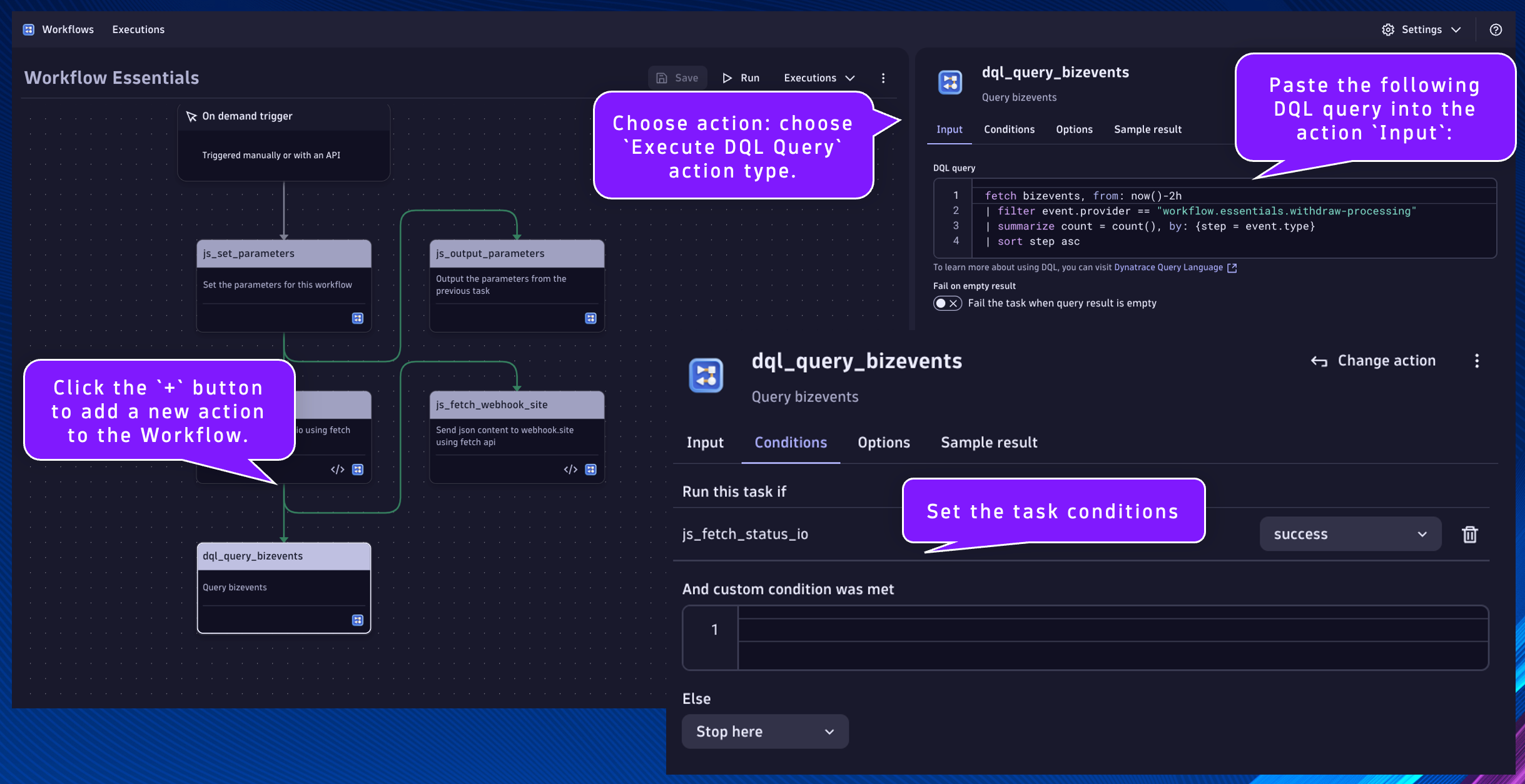Open three-dot menu next to Change action
The height and width of the screenshot is (784, 1525).
pos(1477,361)
